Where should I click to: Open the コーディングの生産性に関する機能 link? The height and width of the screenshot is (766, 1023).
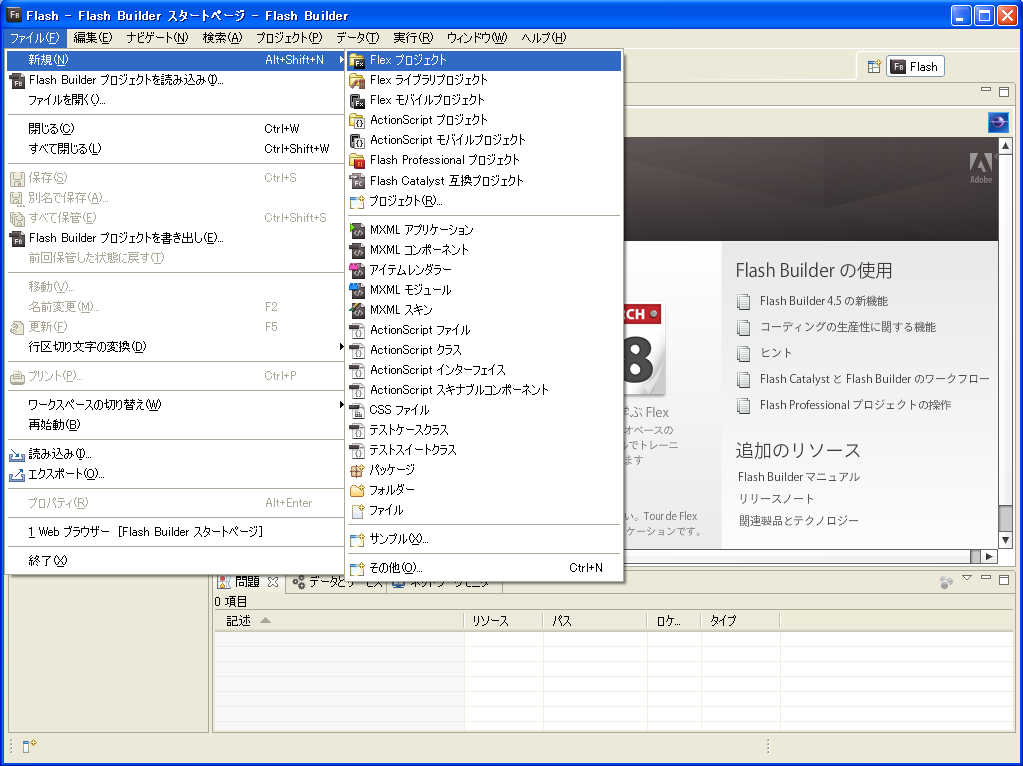click(x=847, y=328)
